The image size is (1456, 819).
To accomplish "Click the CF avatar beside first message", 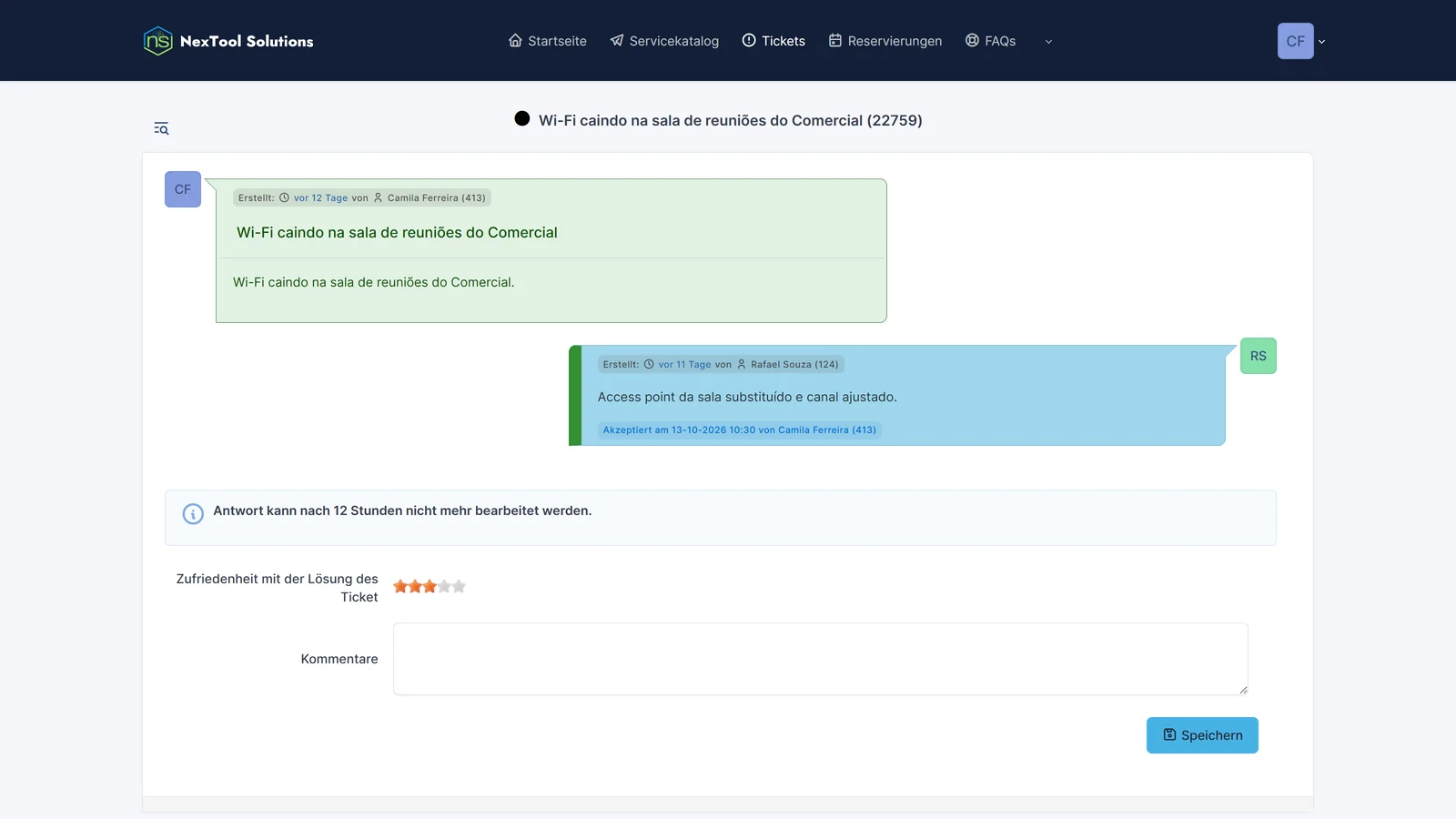I will click(x=183, y=189).
